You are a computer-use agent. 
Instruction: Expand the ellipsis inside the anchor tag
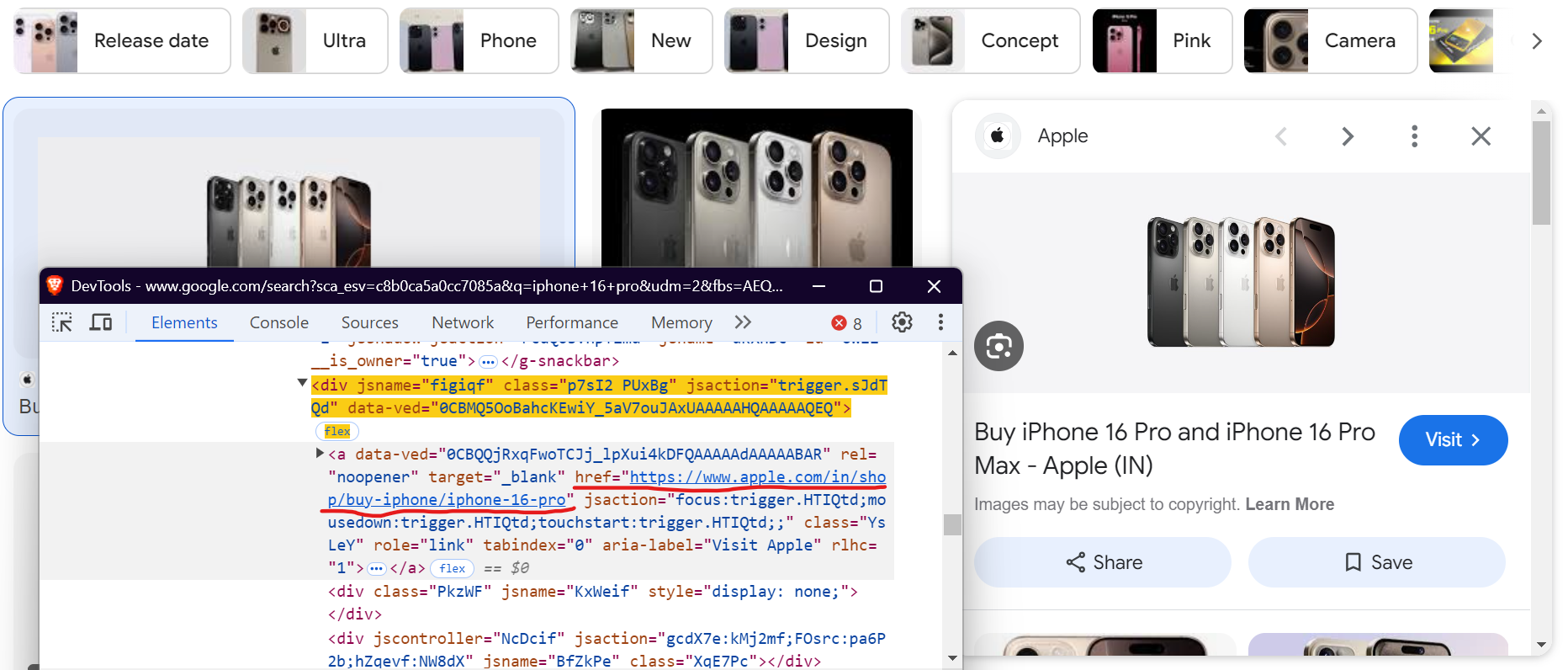coord(376,569)
